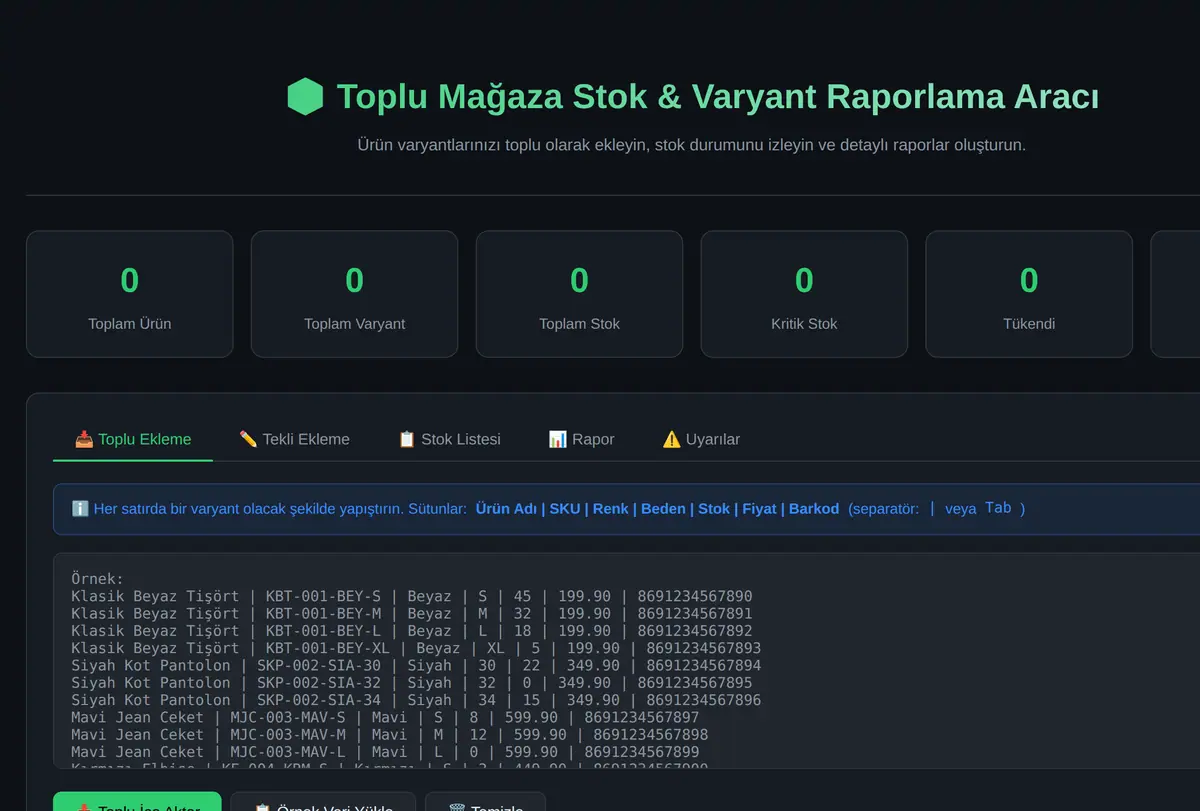Click the info icon in the blue banner
The image size is (1200, 811).
click(81, 508)
